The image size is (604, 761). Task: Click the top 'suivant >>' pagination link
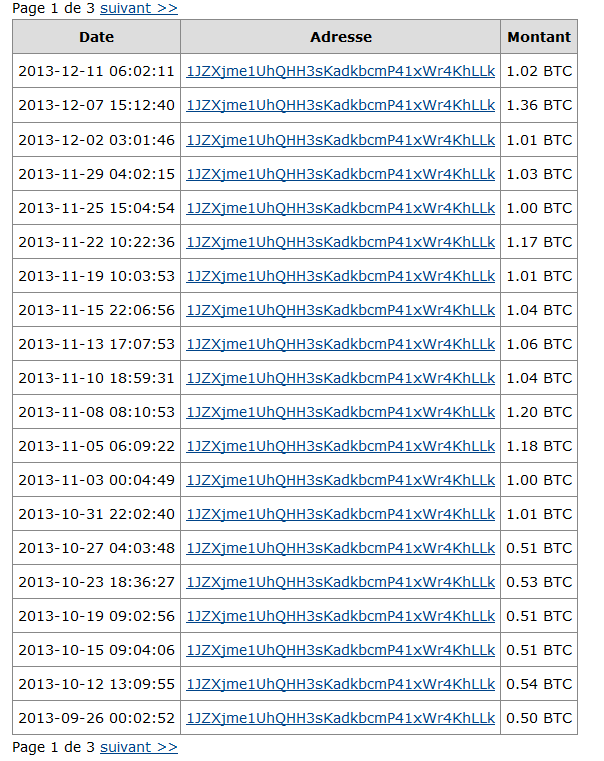[x=139, y=8]
